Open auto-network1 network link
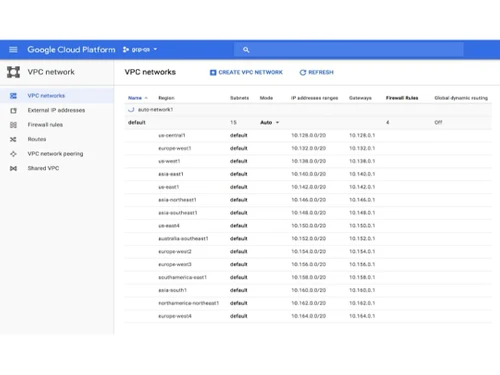500x375 pixels. pos(155,109)
